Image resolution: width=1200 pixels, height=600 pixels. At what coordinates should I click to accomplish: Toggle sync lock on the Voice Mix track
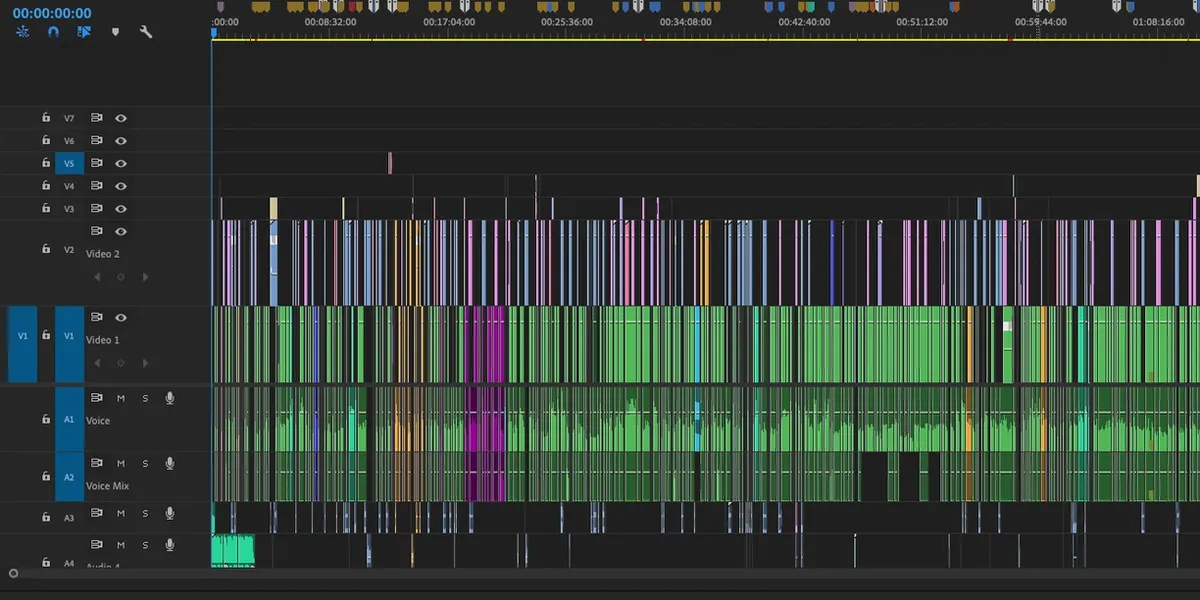point(95,463)
